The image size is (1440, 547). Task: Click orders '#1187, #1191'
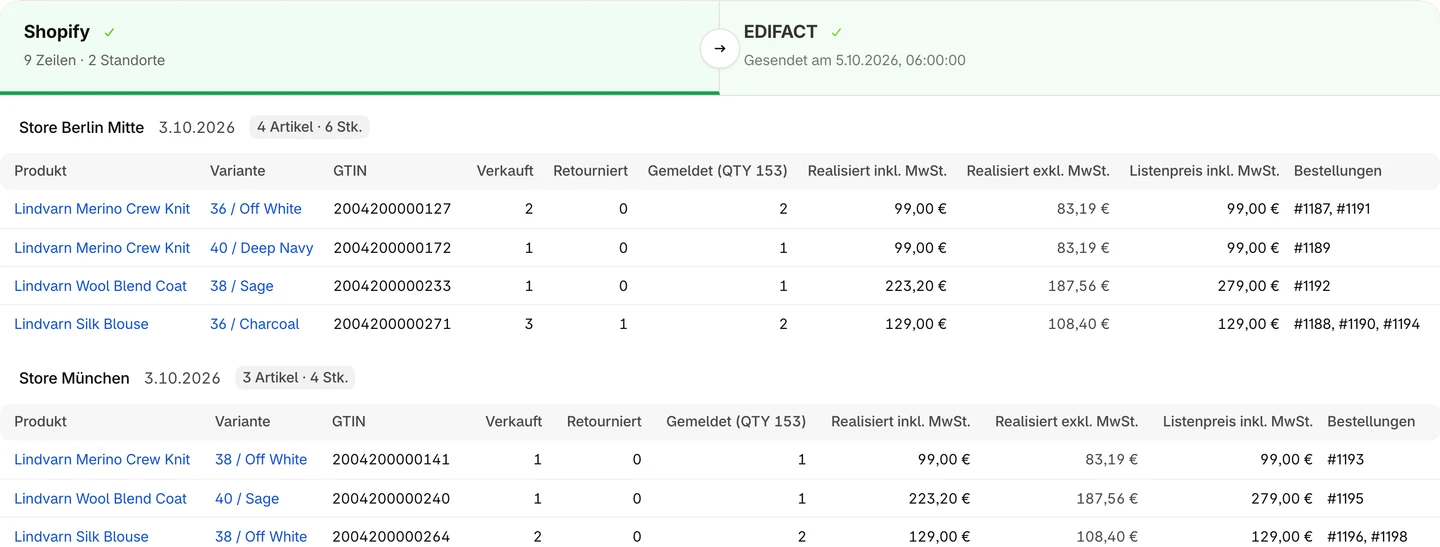1332,209
